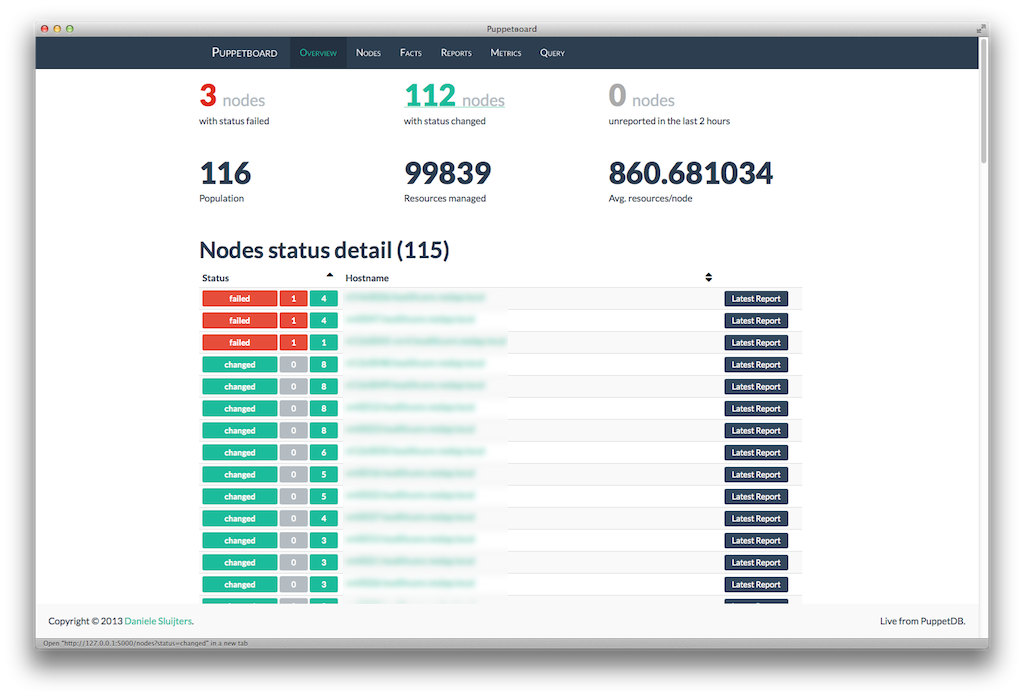View Latest Report for third failed node
This screenshot has width=1024, height=698.
[755, 343]
